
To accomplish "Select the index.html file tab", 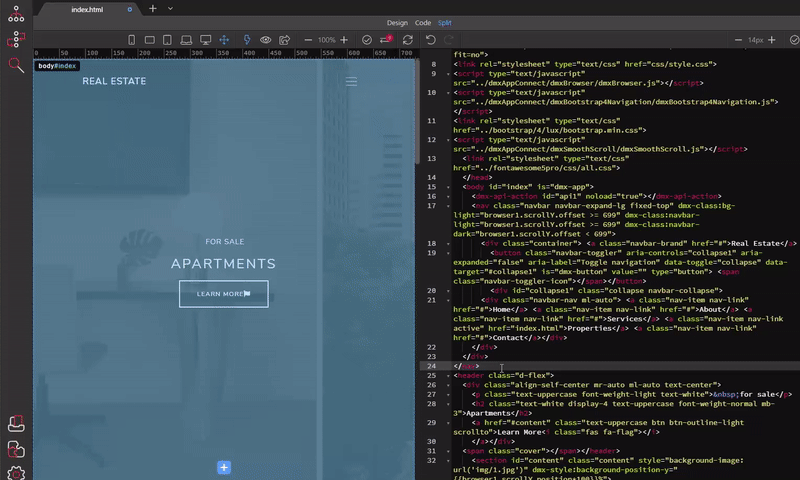I will pos(88,9).
